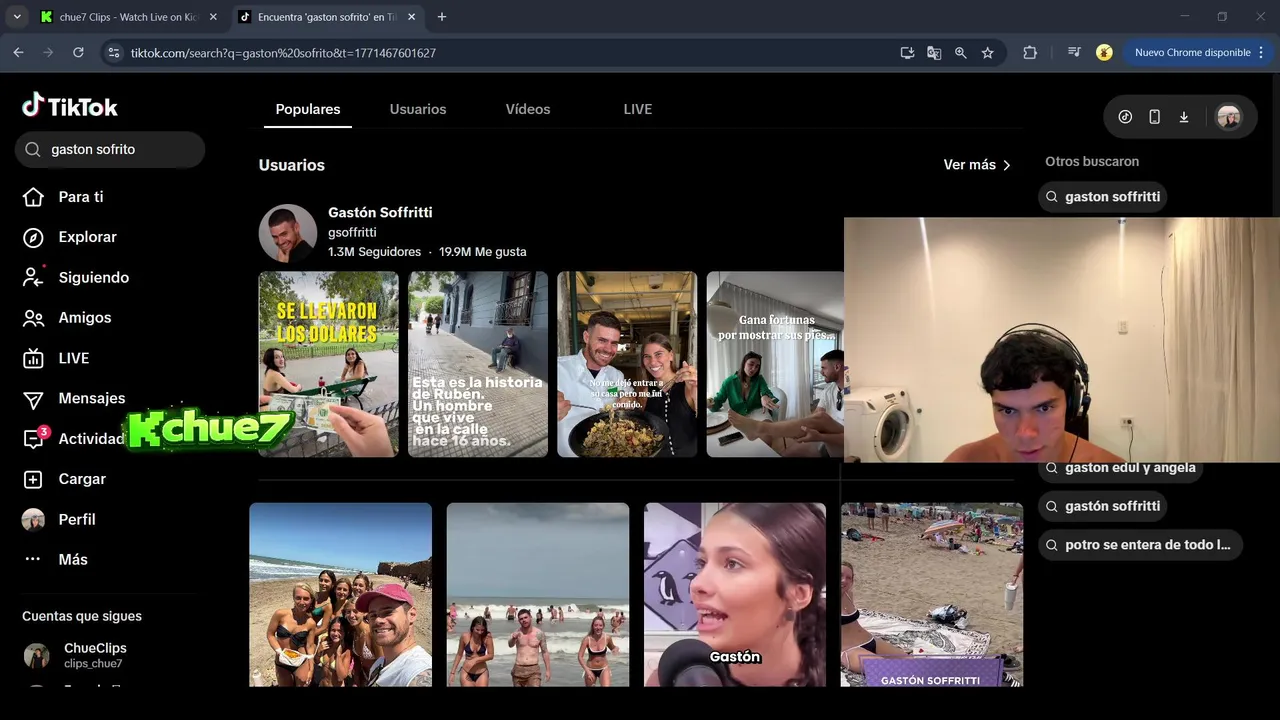
Task: Click the download app icon in top-right pill
Action: pos(1184,117)
